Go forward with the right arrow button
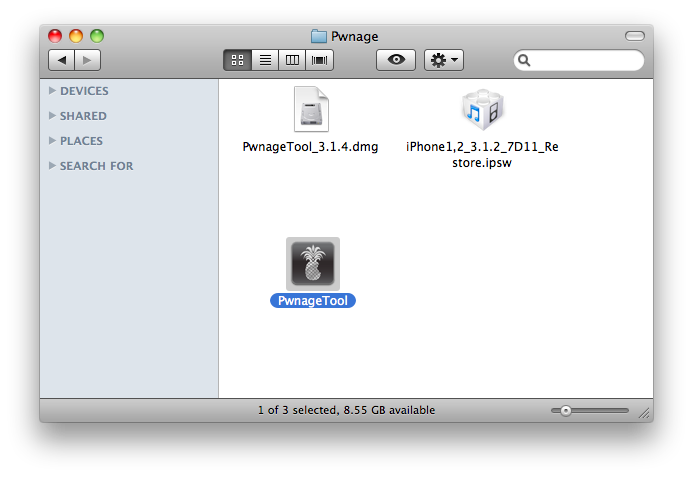The height and width of the screenshot is (477, 693). click(x=87, y=61)
